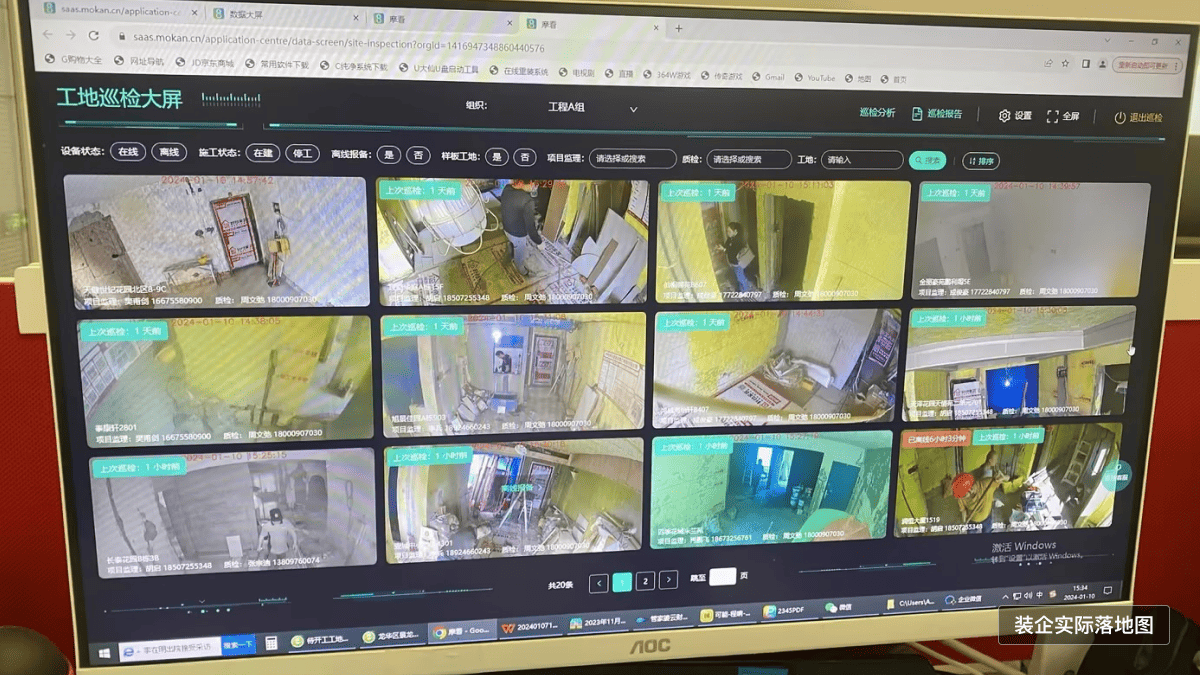Open the 在线重装系统 bookmark
1200x675 pixels.
coord(519,72)
